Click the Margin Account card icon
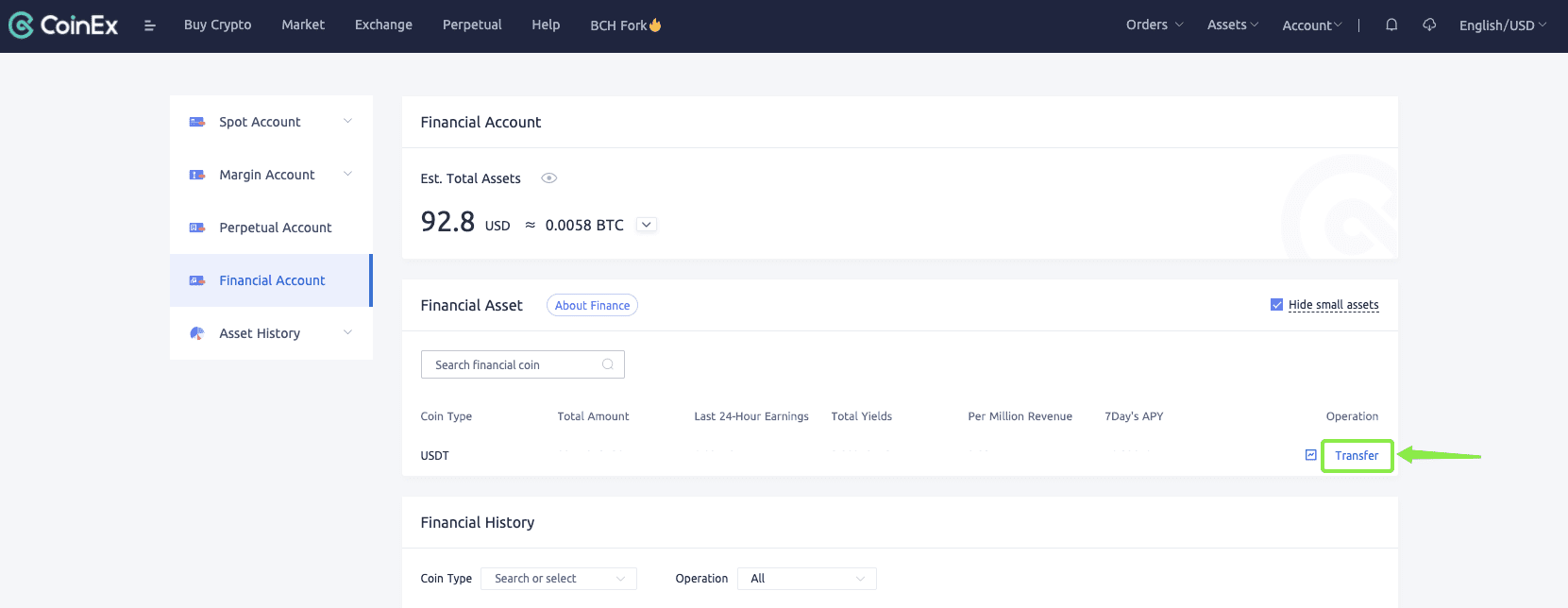 (197, 175)
